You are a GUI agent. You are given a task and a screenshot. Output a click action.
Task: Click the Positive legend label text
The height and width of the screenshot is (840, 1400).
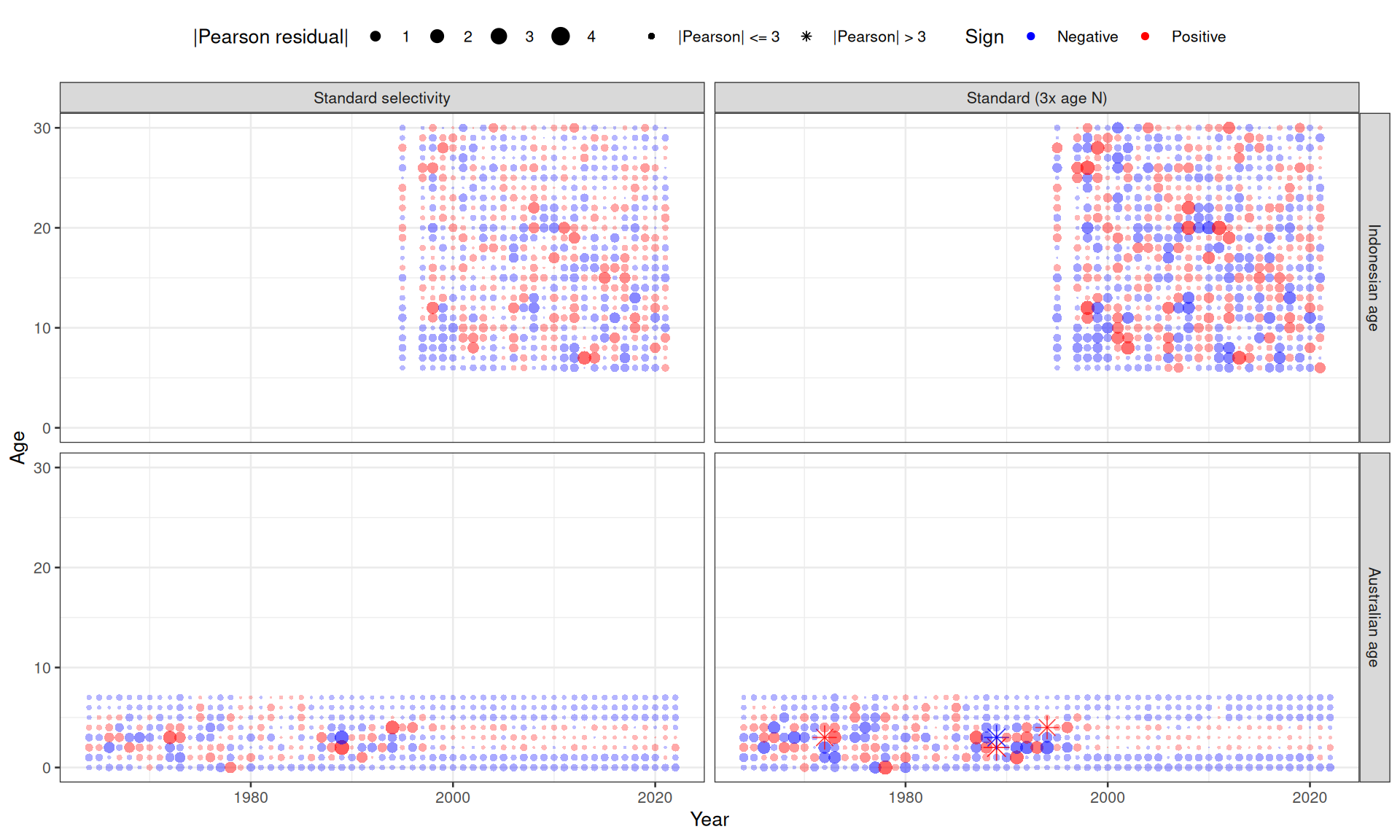point(1198,36)
